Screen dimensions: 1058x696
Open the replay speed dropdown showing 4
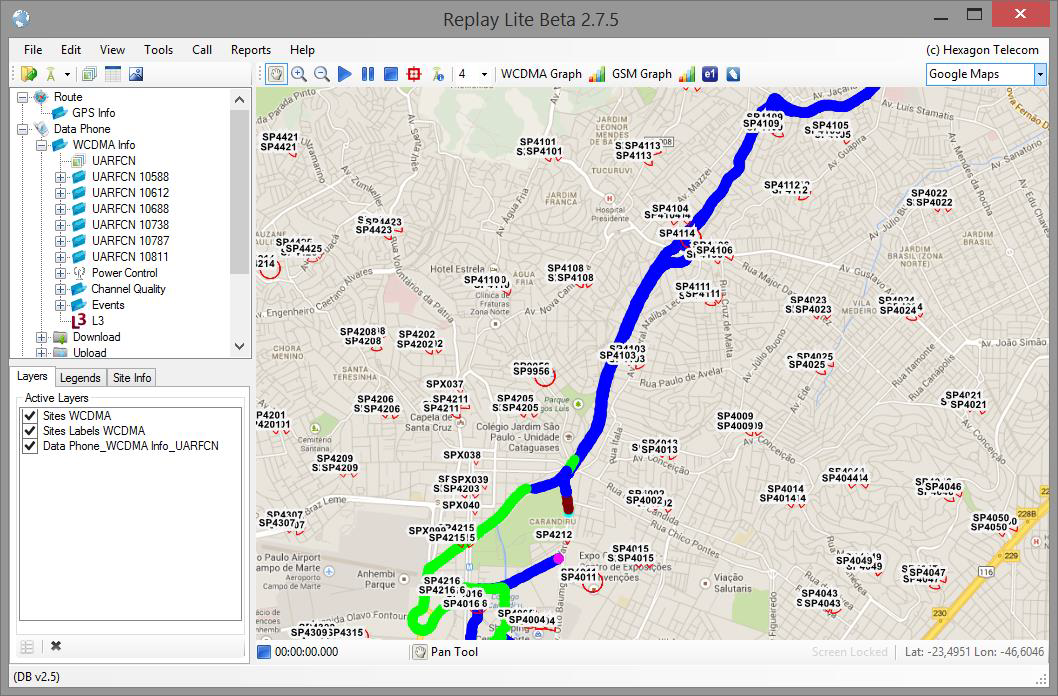coord(484,74)
